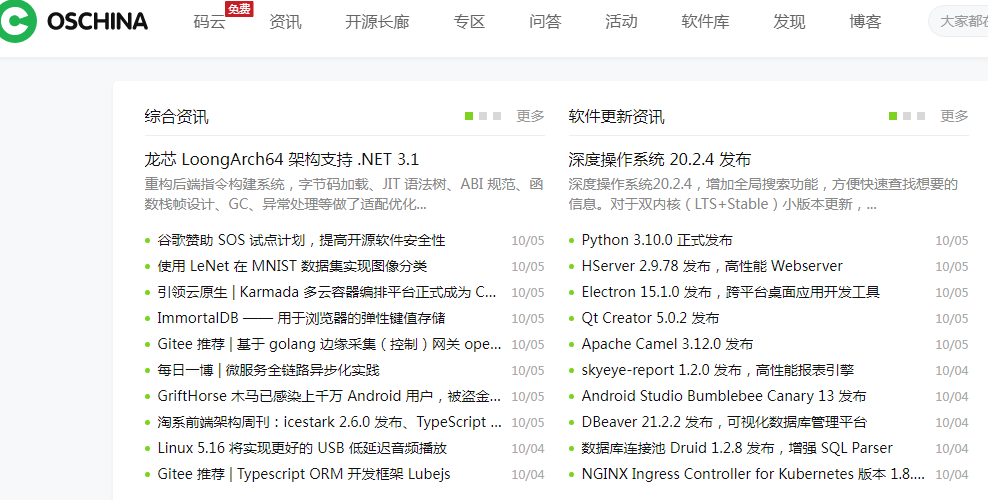
Task: Open HServer 2.9.78 发布 article
Action: pyautogui.click(x=712, y=266)
